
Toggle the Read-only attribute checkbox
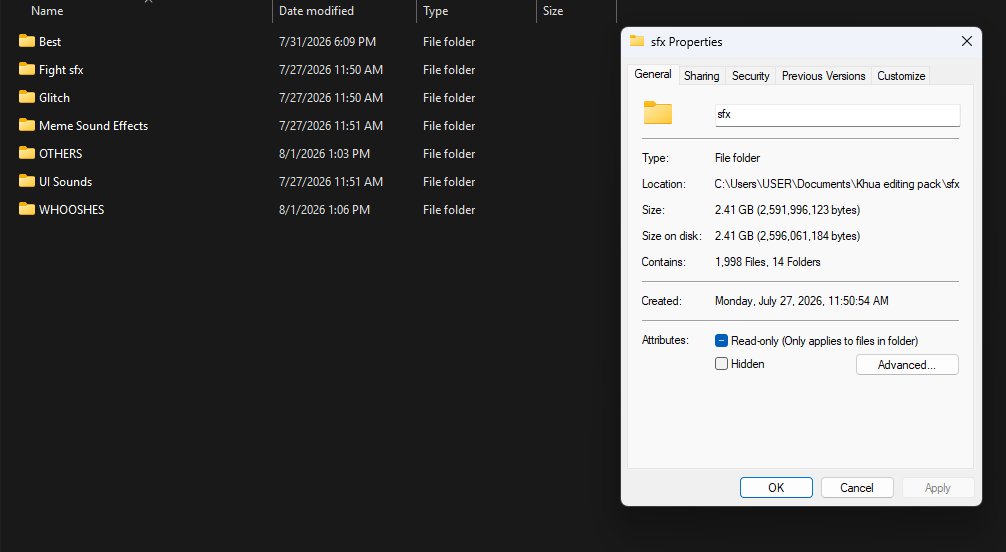point(721,341)
